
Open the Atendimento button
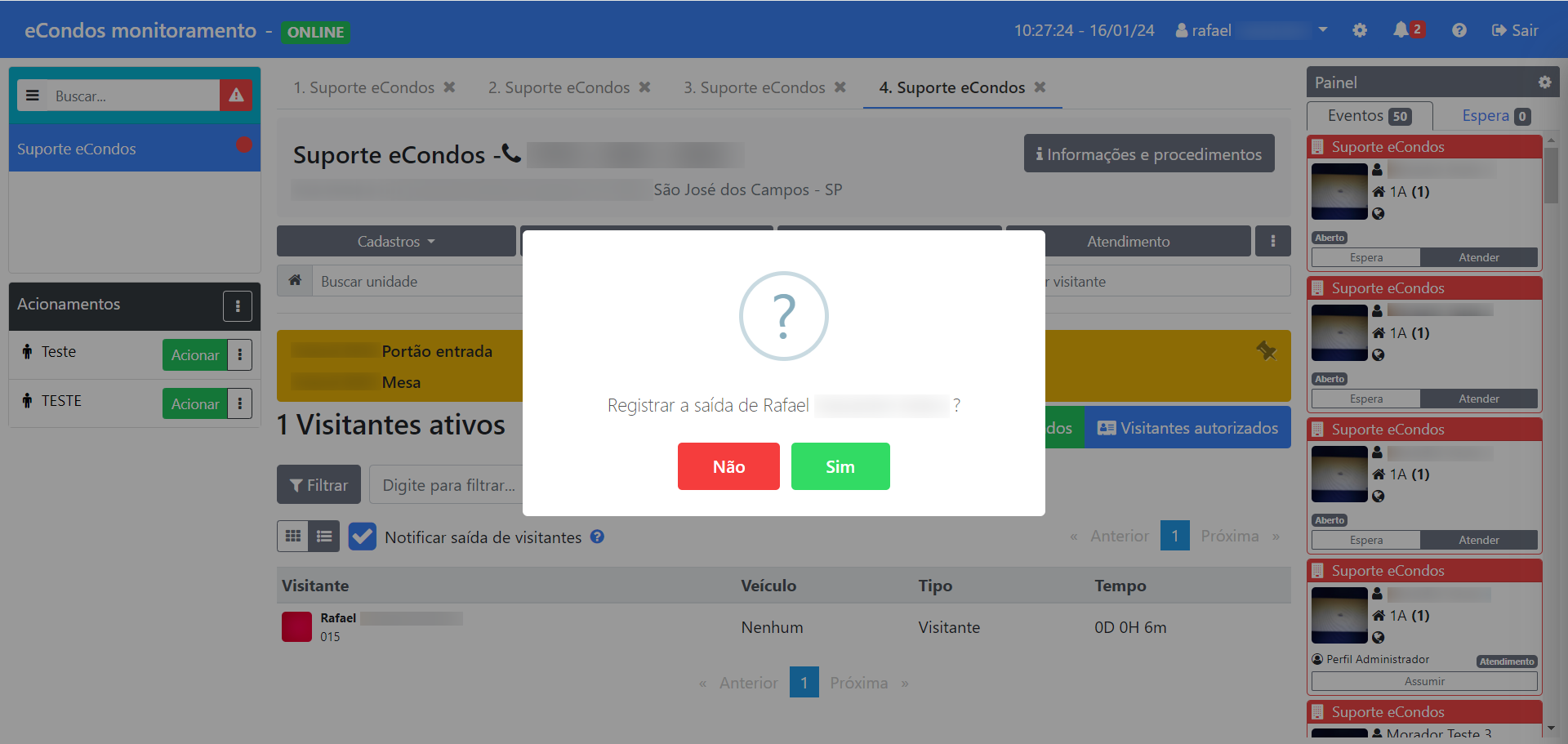pos(1129,241)
